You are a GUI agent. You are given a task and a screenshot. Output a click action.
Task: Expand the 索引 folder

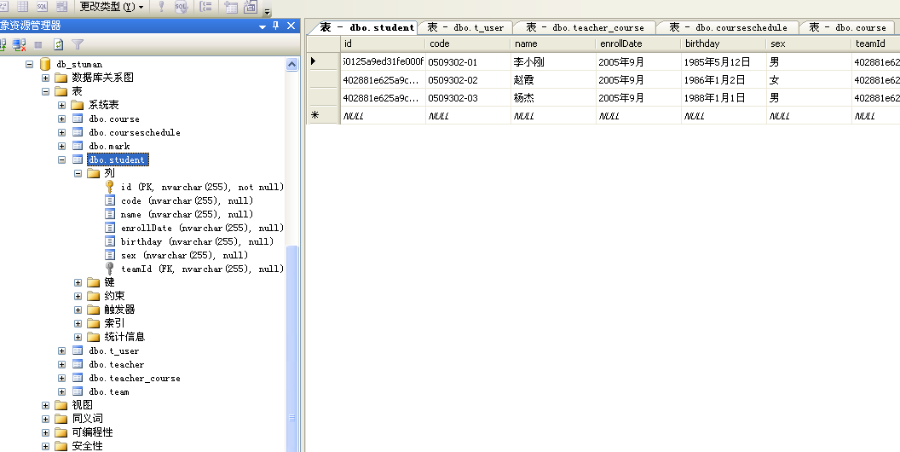click(x=77, y=323)
